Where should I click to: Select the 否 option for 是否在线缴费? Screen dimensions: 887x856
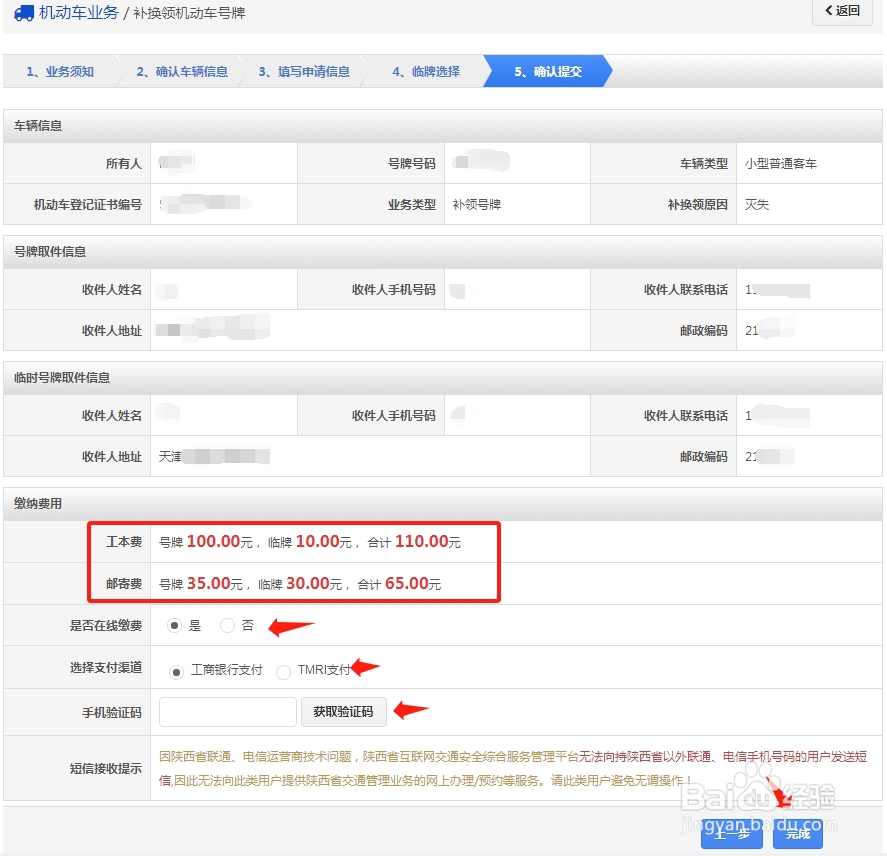pos(229,623)
